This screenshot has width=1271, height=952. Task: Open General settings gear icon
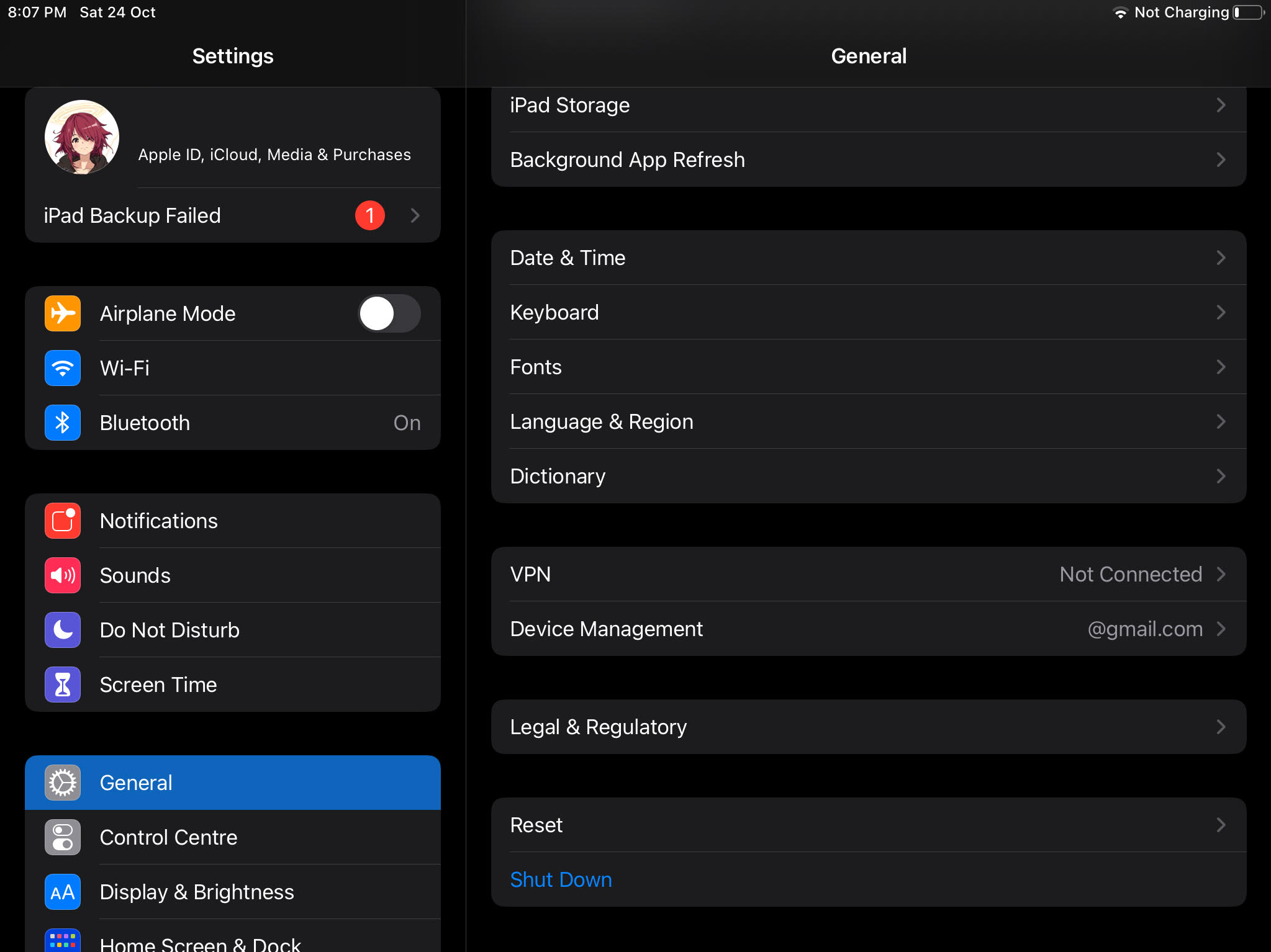(62, 782)
